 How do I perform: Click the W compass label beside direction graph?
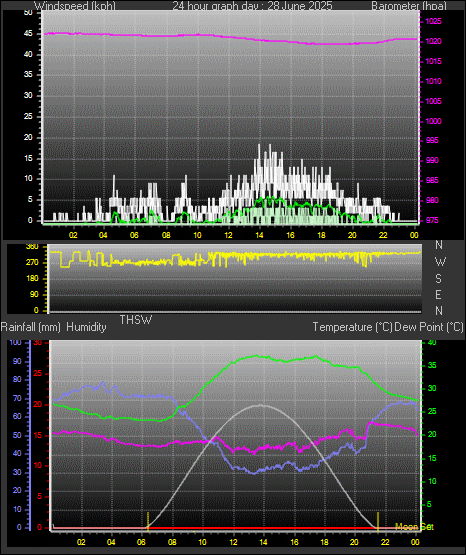pyautogui.click(x=440, y=262)
